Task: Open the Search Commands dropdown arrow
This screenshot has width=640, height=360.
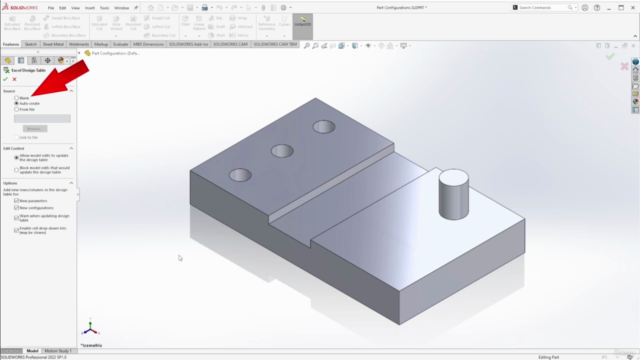Action: (x=576, y=7)
